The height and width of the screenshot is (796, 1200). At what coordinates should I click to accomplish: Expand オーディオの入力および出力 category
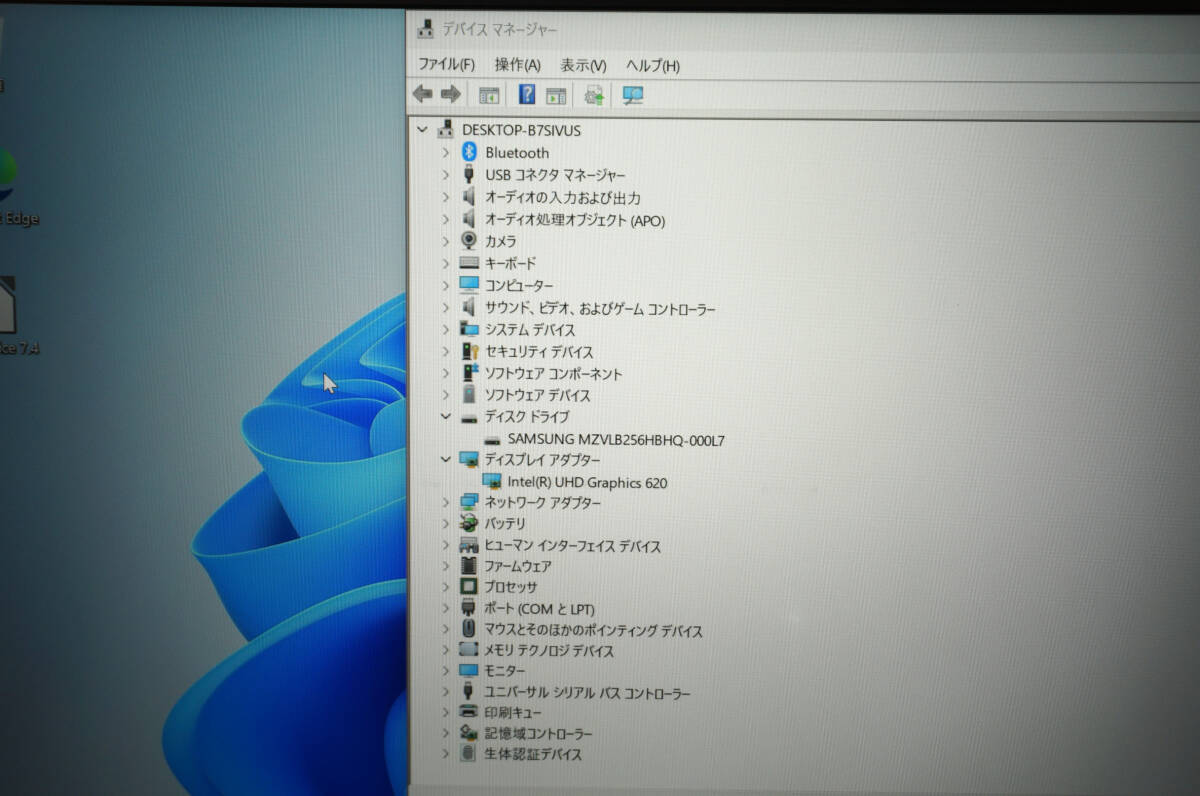click(446, 197)
